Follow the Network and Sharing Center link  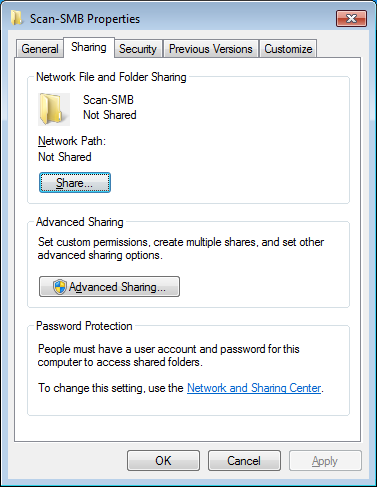click(254, 388)
